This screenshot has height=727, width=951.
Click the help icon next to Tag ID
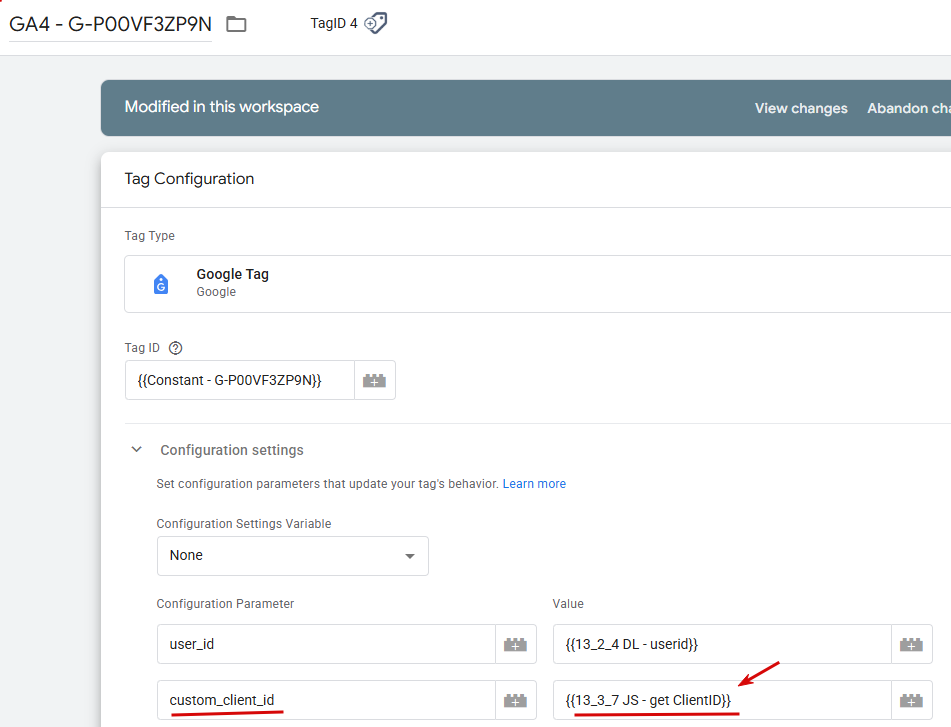pos(176,348)
